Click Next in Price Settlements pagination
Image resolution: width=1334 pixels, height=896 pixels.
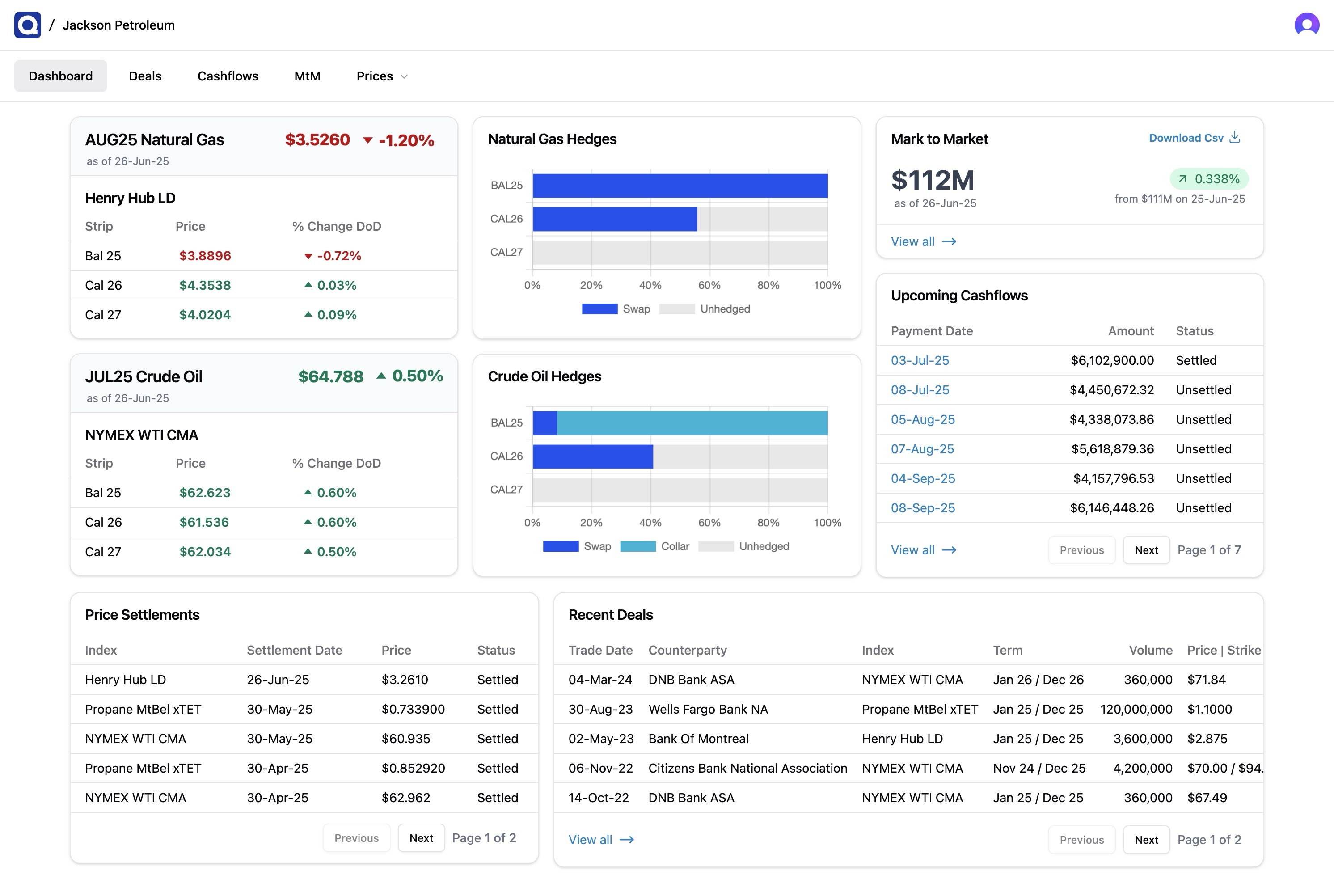421,838
